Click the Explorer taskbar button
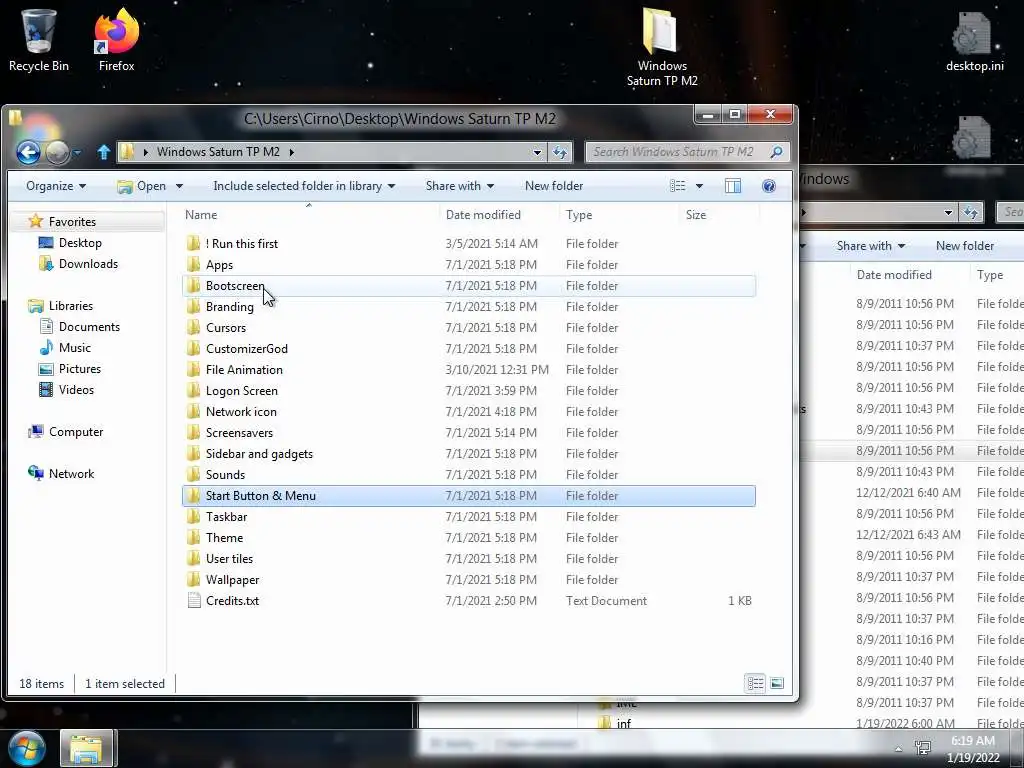The width and height of the screenshot is (1024, 768). click(88, 748)
